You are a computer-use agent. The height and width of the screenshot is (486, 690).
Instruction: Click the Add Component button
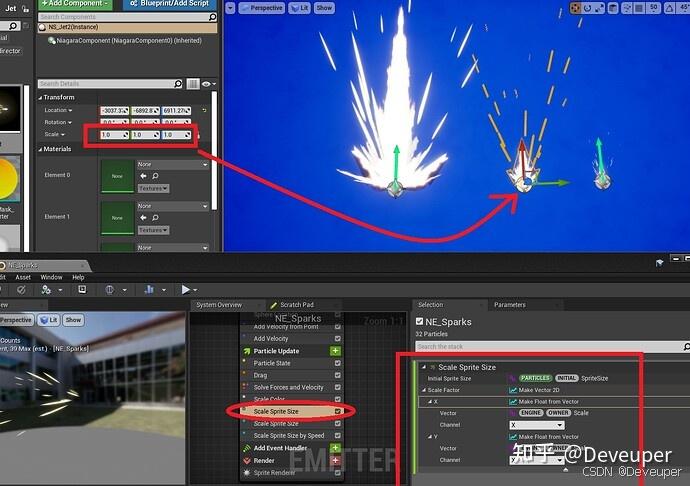coord(75,4)
